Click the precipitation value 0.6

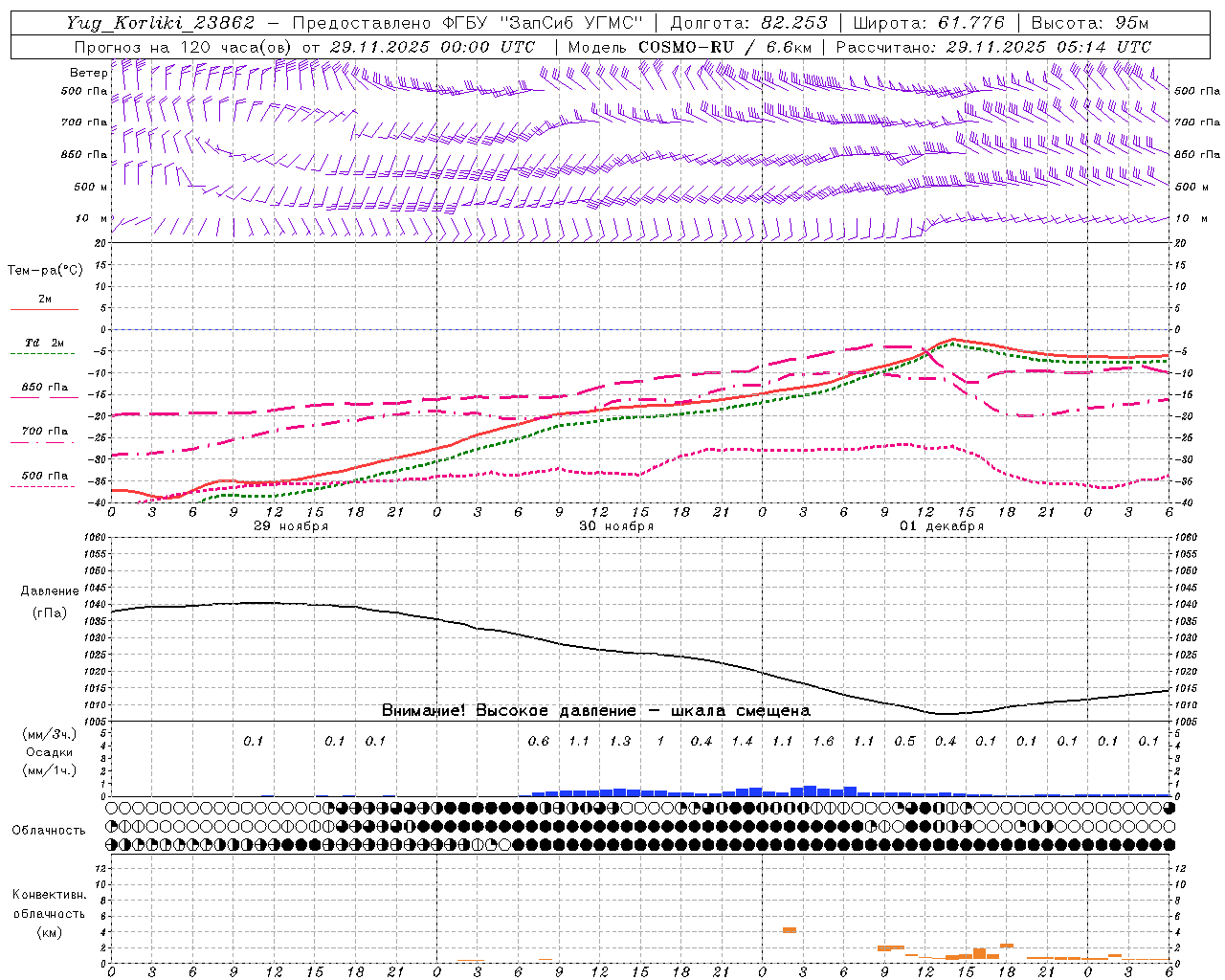[539, 741]
